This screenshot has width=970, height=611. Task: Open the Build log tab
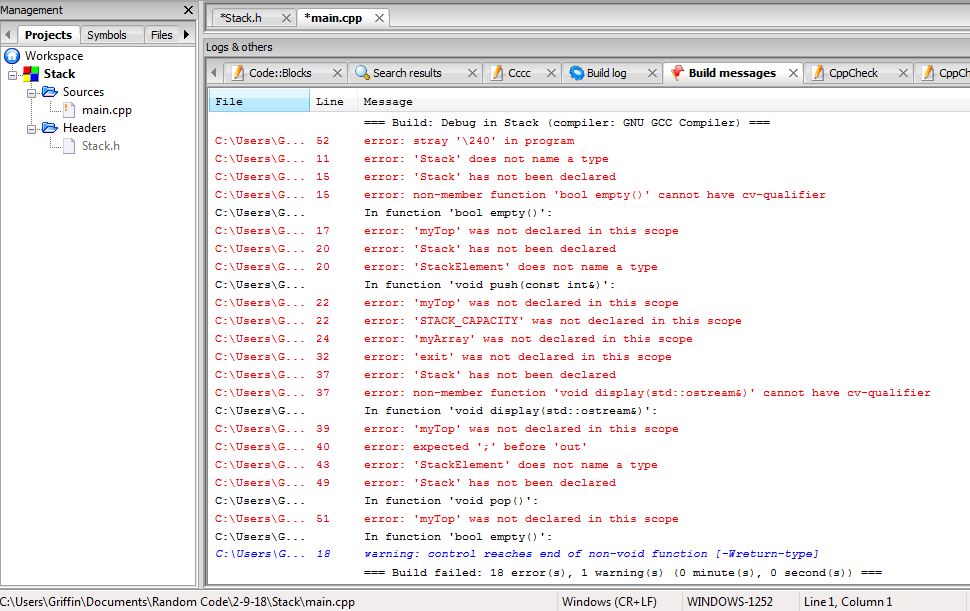click(606, 73)
